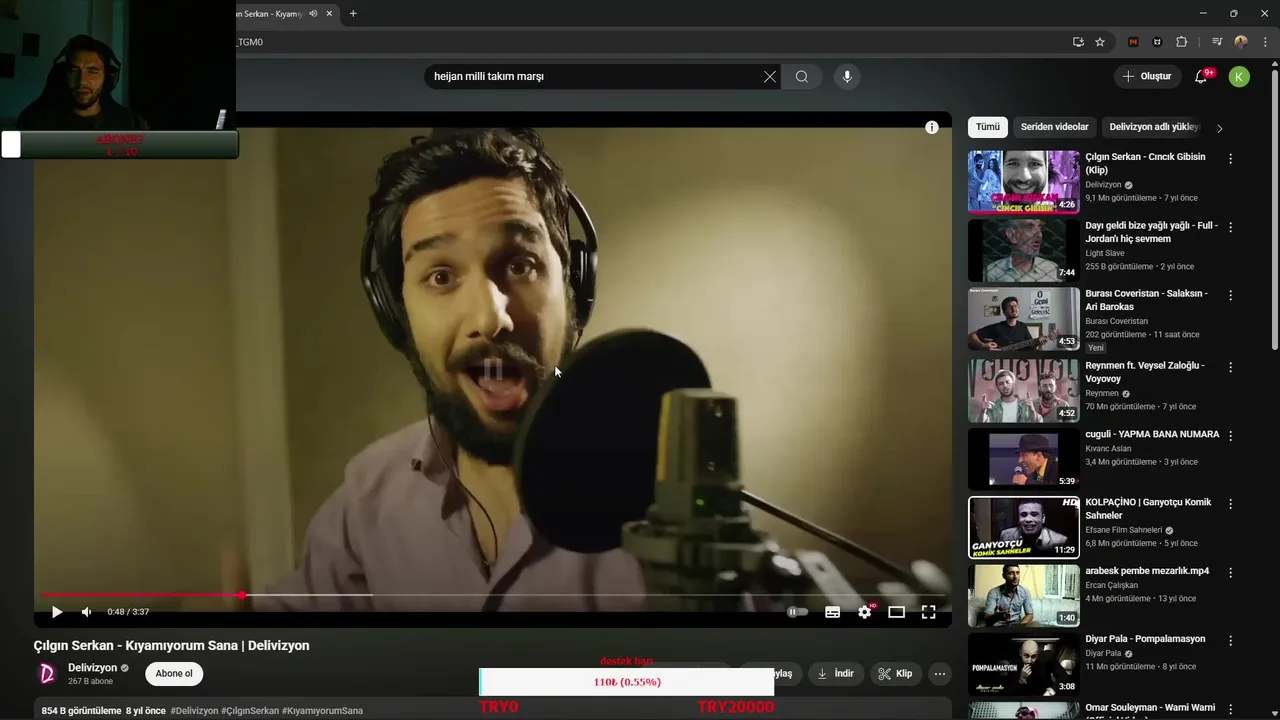
Task: Open options menu for 'Çılgın Serkan - Cıncık Gibisin'
Action: point(1231,158)
